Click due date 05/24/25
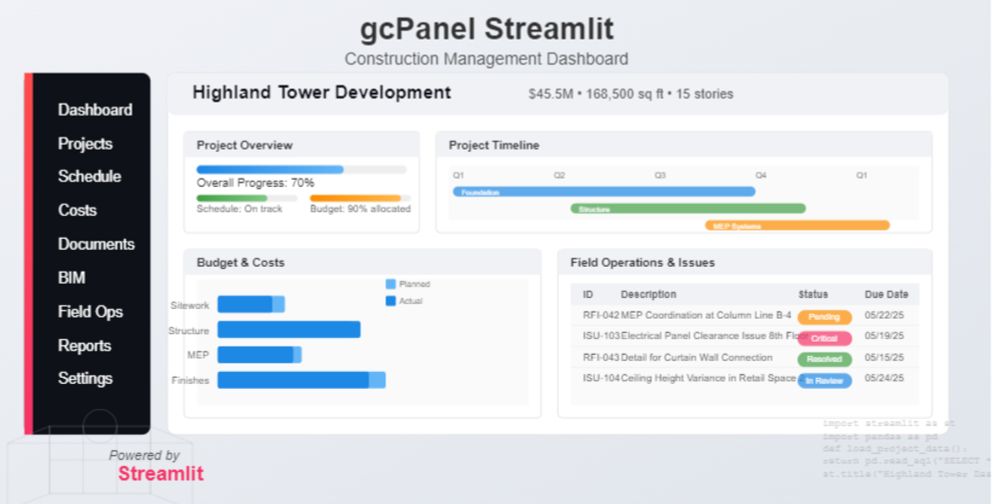1000x504 pixels. coord(884,378)
